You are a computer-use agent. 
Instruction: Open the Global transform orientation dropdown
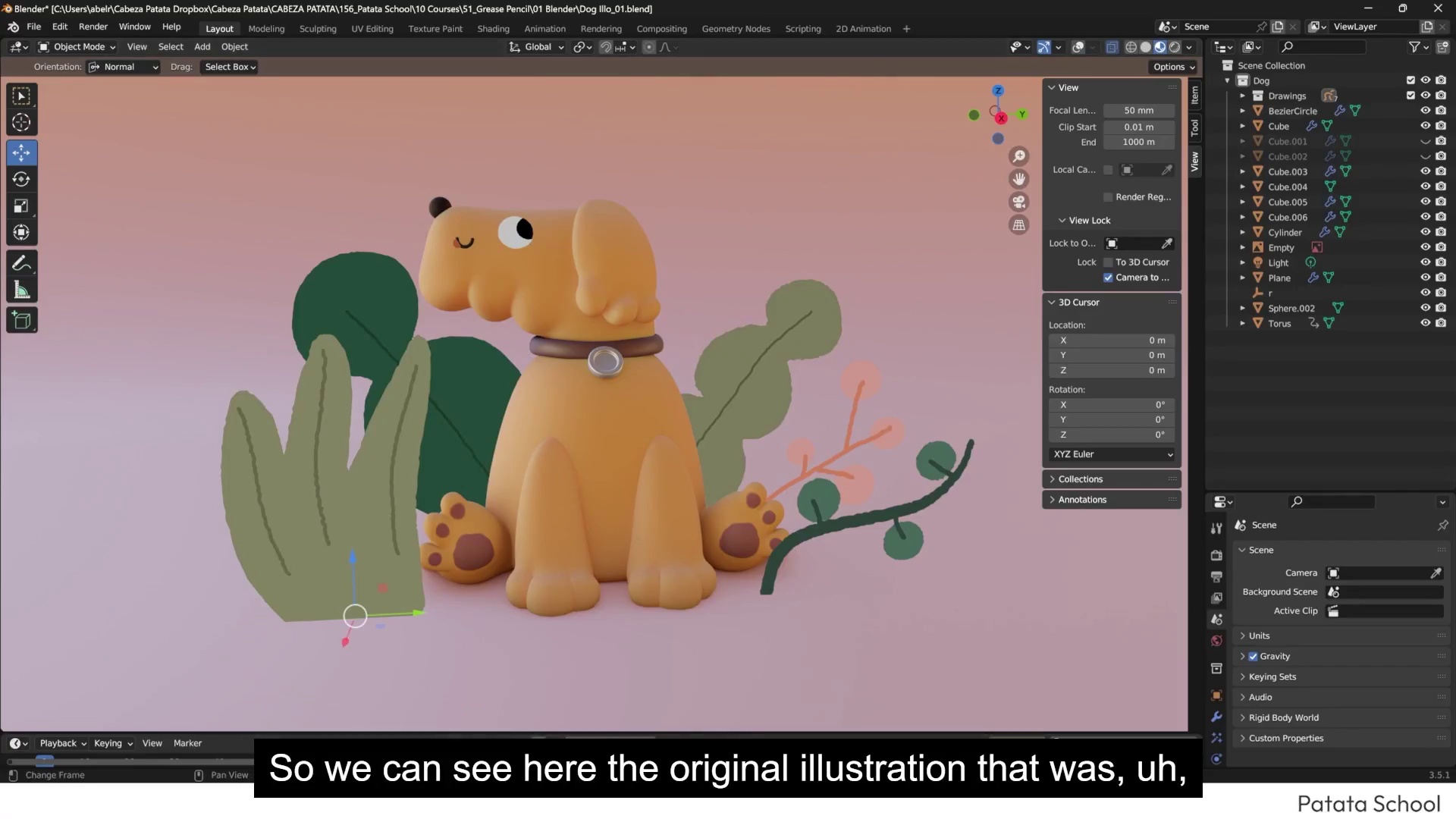537,47
